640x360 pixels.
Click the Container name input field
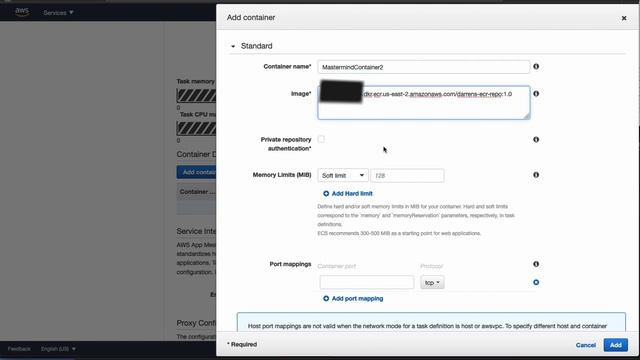pos(424,67)
